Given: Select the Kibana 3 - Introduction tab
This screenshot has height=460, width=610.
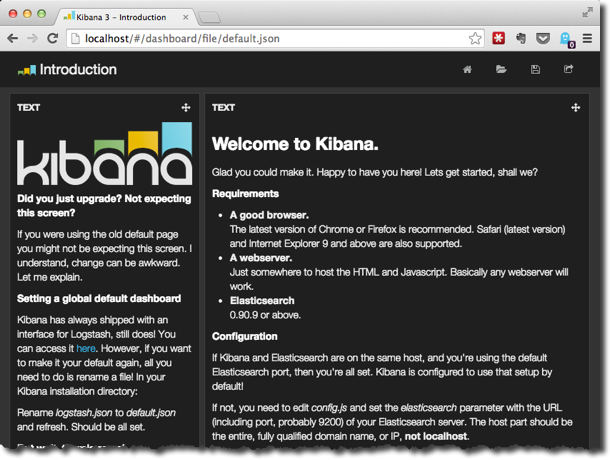Looking at the screenshot, I should [x=121, y=17].
